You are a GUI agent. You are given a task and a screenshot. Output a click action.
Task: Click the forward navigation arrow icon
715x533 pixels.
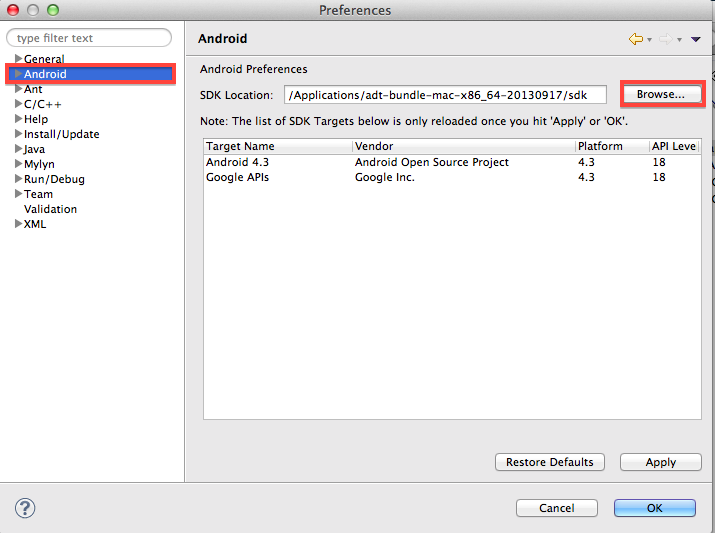[x=666, y=39]
